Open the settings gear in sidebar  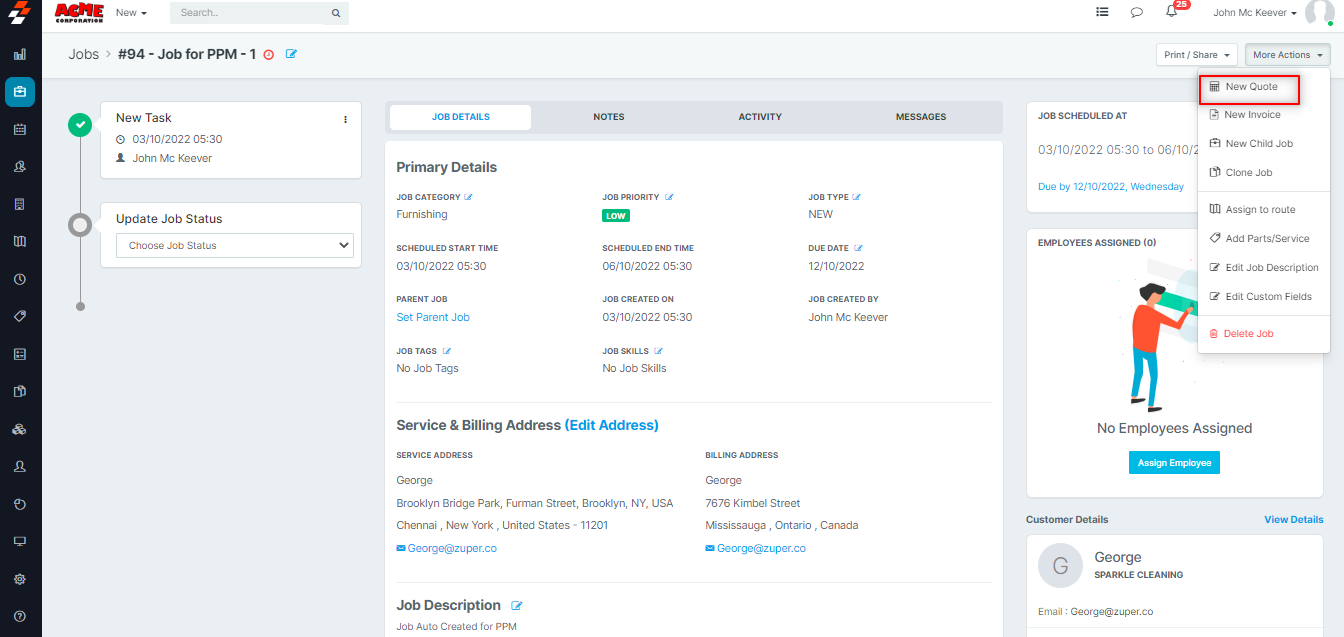[x=20, y=579]
